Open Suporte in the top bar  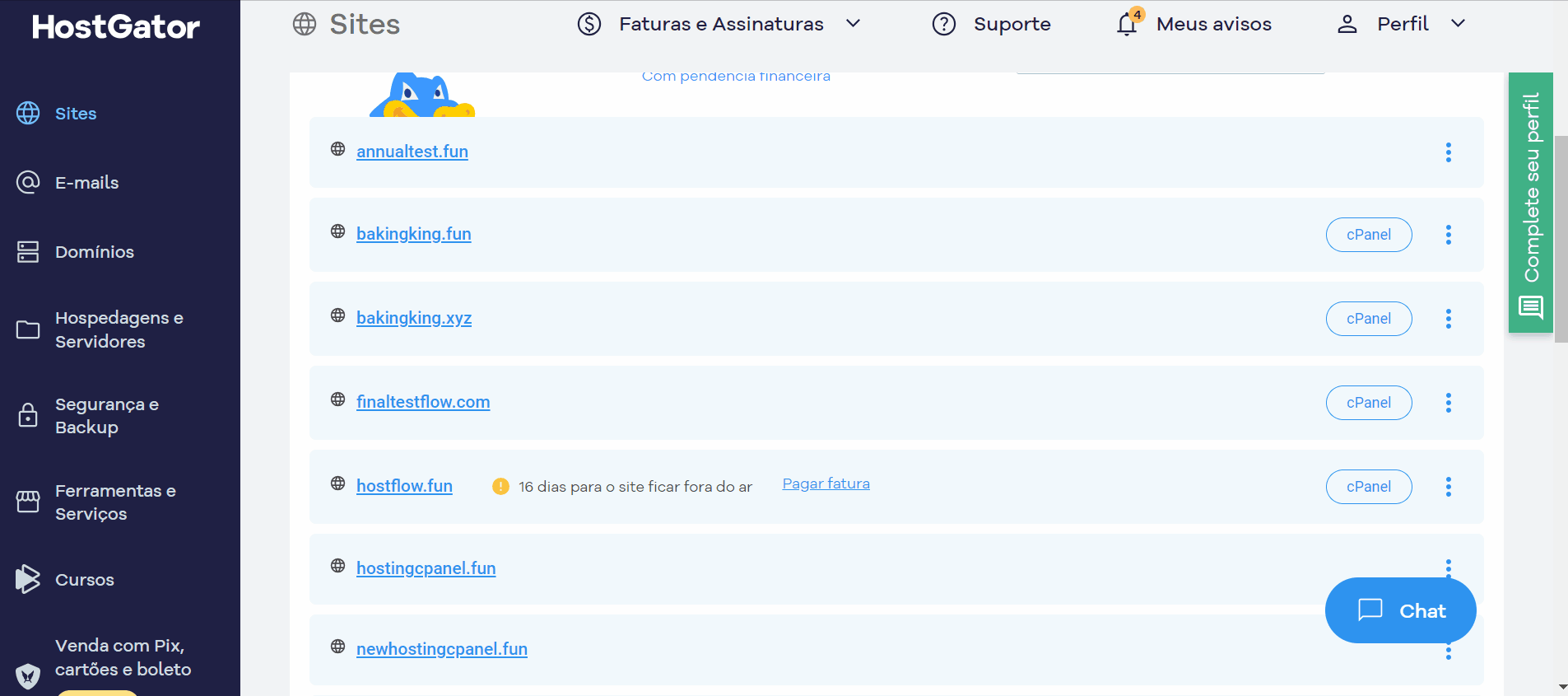coord(1012,25)
